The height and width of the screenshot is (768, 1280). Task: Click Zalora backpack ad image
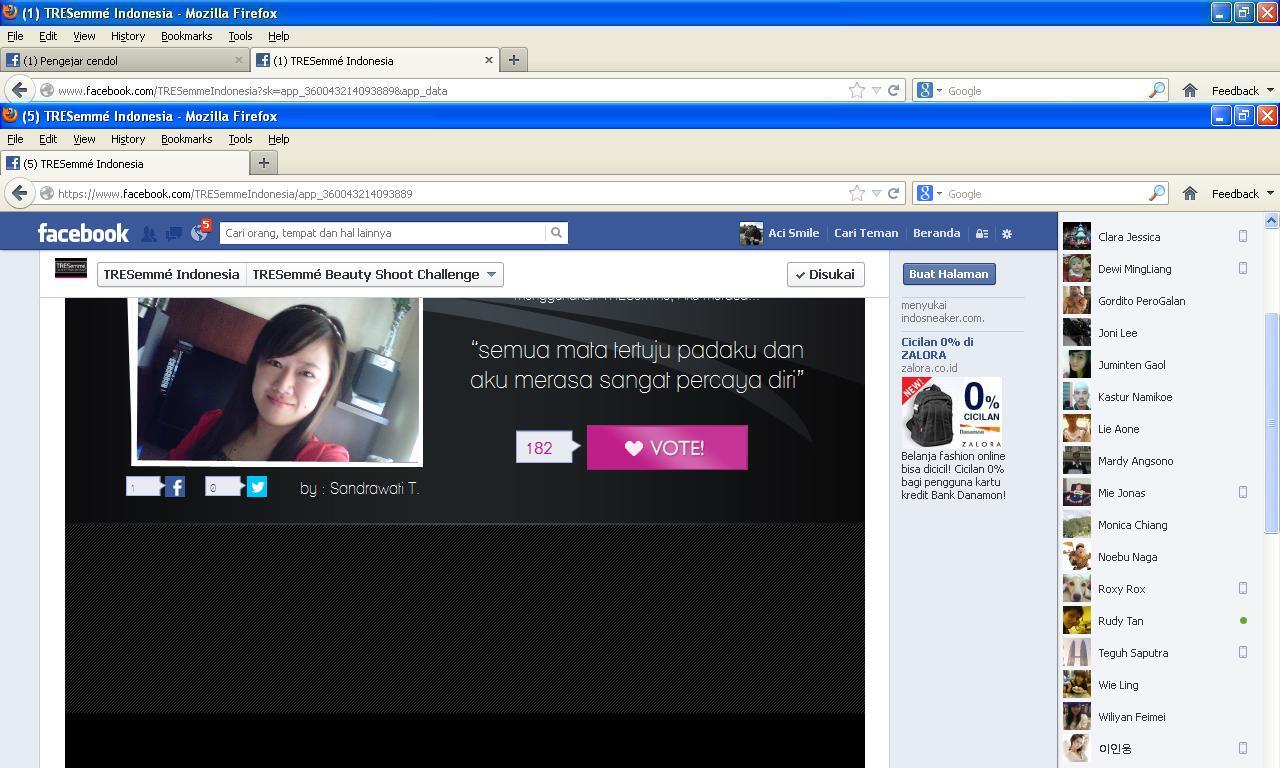(x=951, y=413)
